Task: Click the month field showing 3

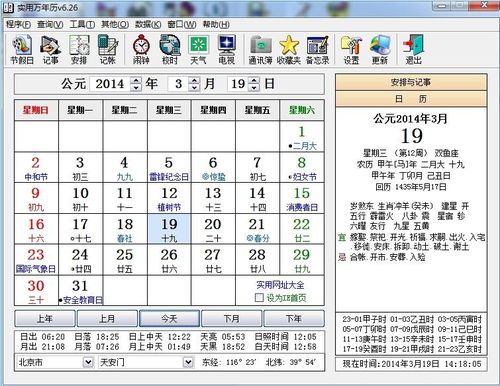Action: point(178,84)
